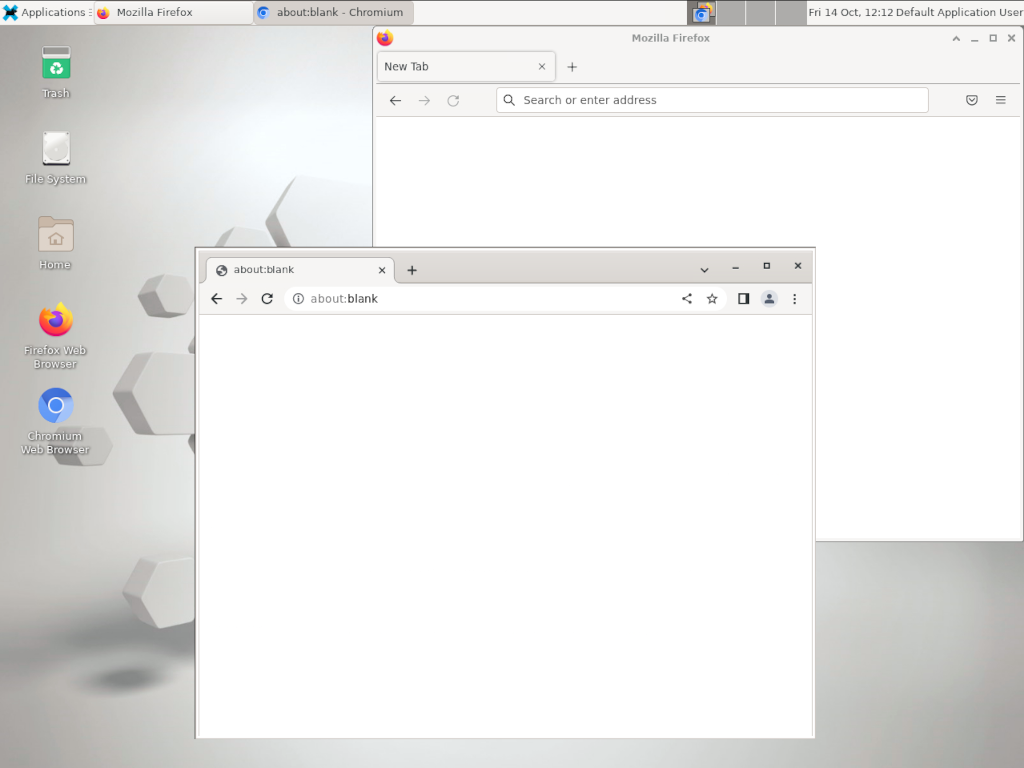Close the about:blank tab in Chromium
Image resolution: width=1024 pixels, height=768 pixels.
(382, 270)
